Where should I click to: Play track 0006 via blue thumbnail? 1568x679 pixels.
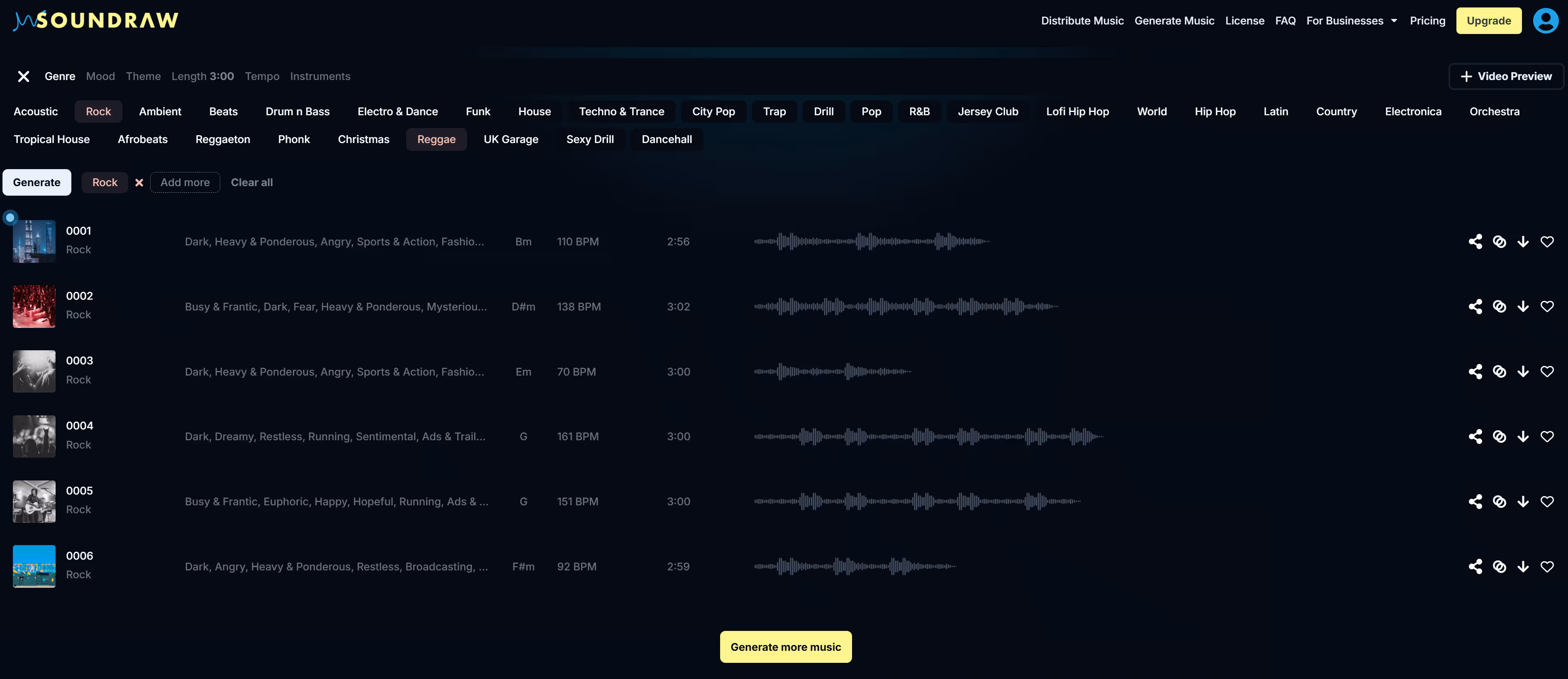pyautogui.click(x=34, y=567)
